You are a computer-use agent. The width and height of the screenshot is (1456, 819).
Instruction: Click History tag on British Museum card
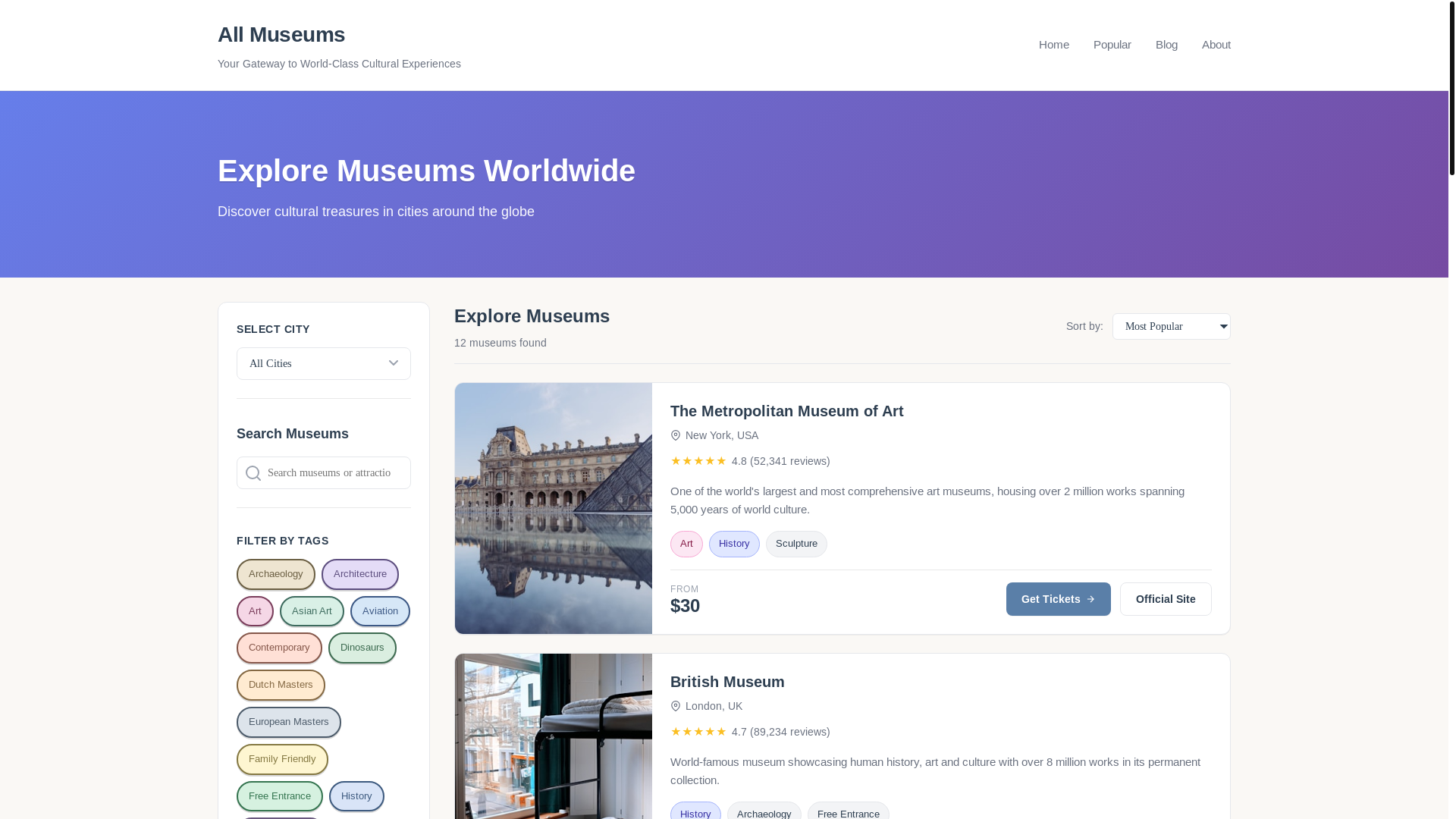[x=695, y=811]
